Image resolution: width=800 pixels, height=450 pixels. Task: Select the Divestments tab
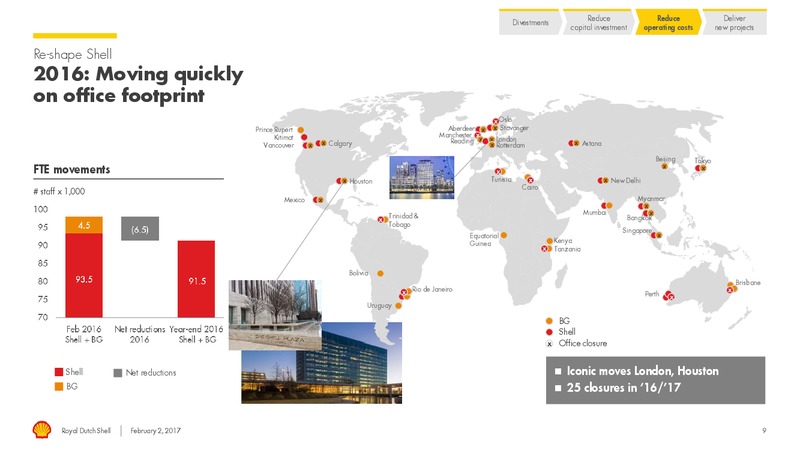pos(530,22)
